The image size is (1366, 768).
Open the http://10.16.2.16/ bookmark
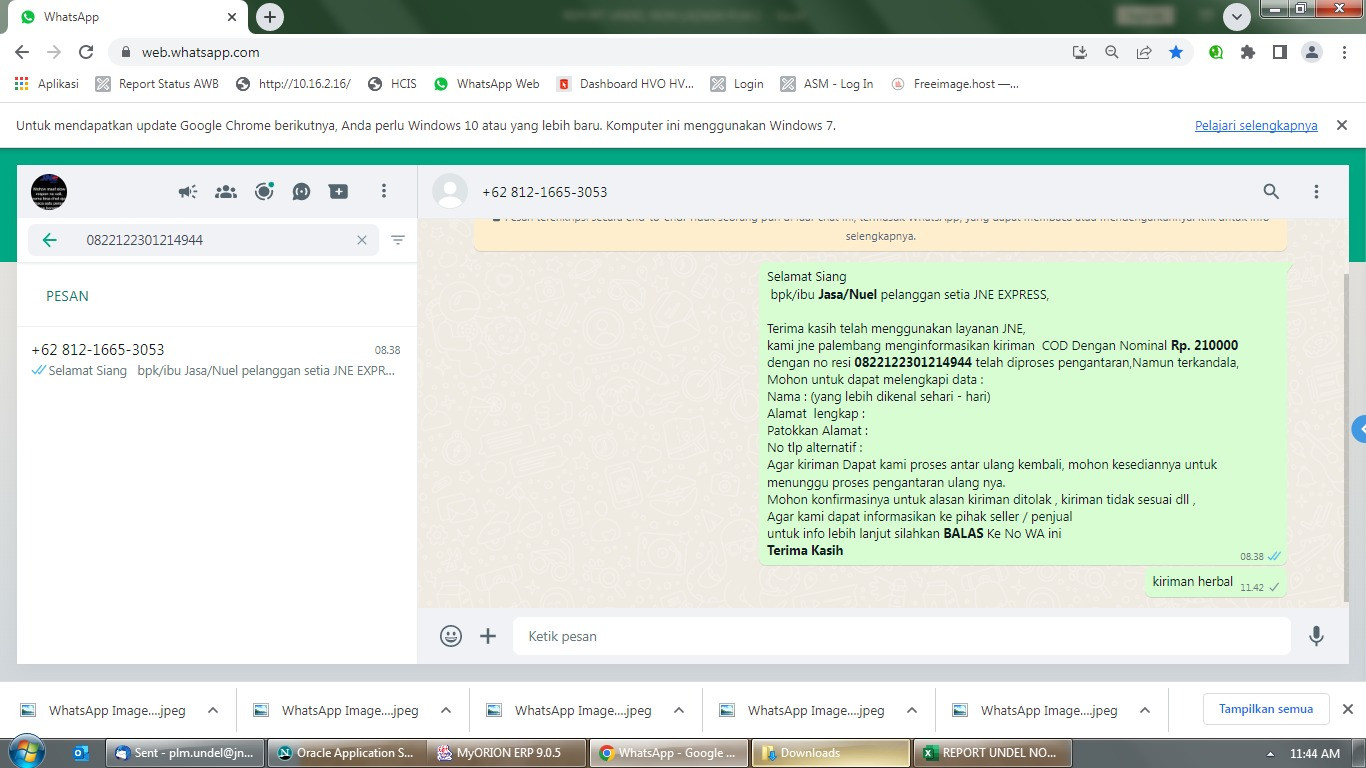click(293, 84)
